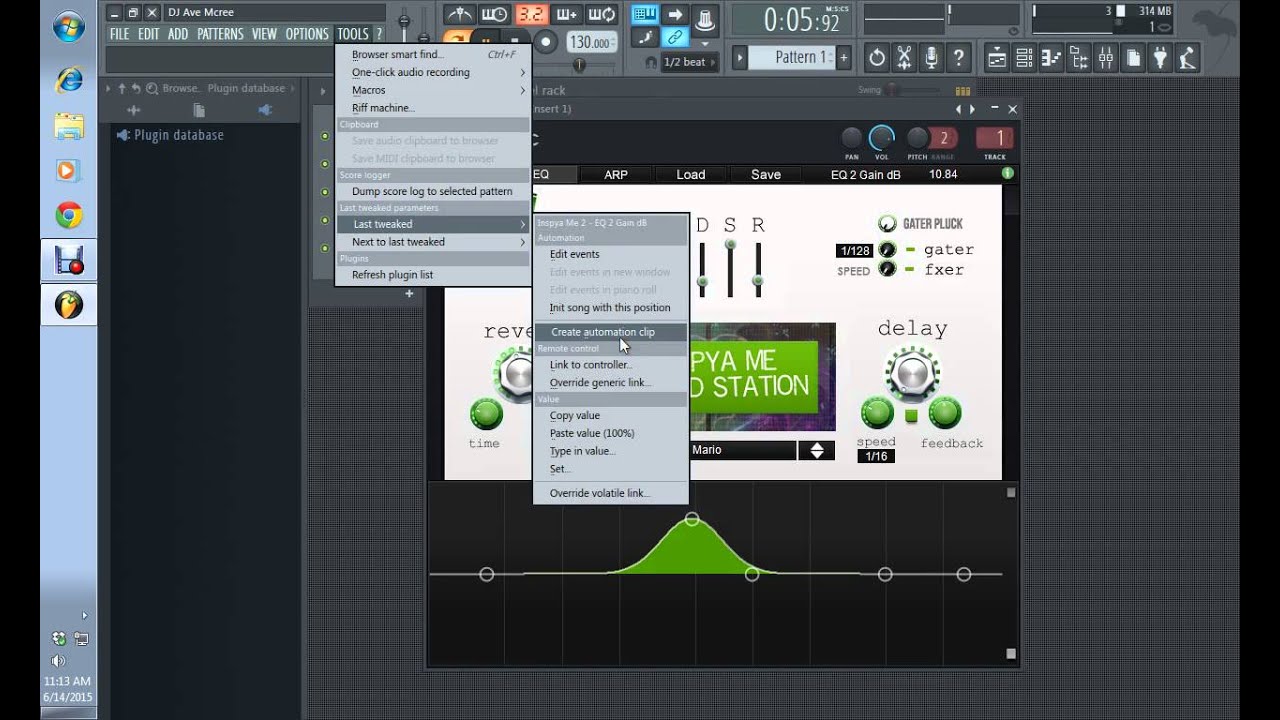This screenshot has height=720, width=1280.
Task: Toggle the typing keyboard to piano button
Action: pyautogui.click(x=645, y=15)
